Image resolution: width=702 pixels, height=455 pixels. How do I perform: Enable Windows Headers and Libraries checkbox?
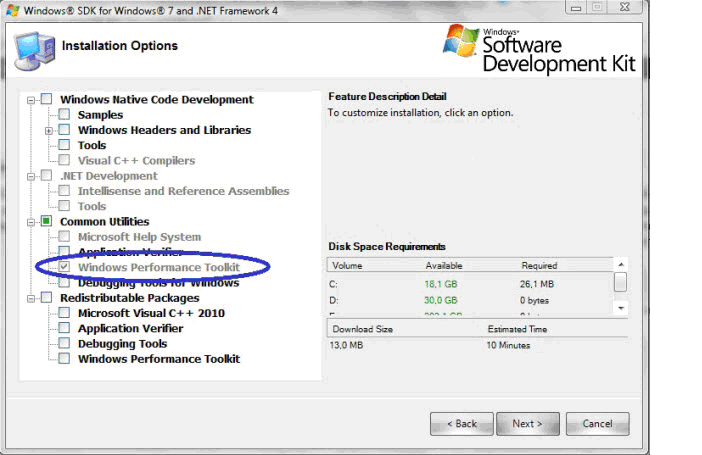[x=64, y=130]
